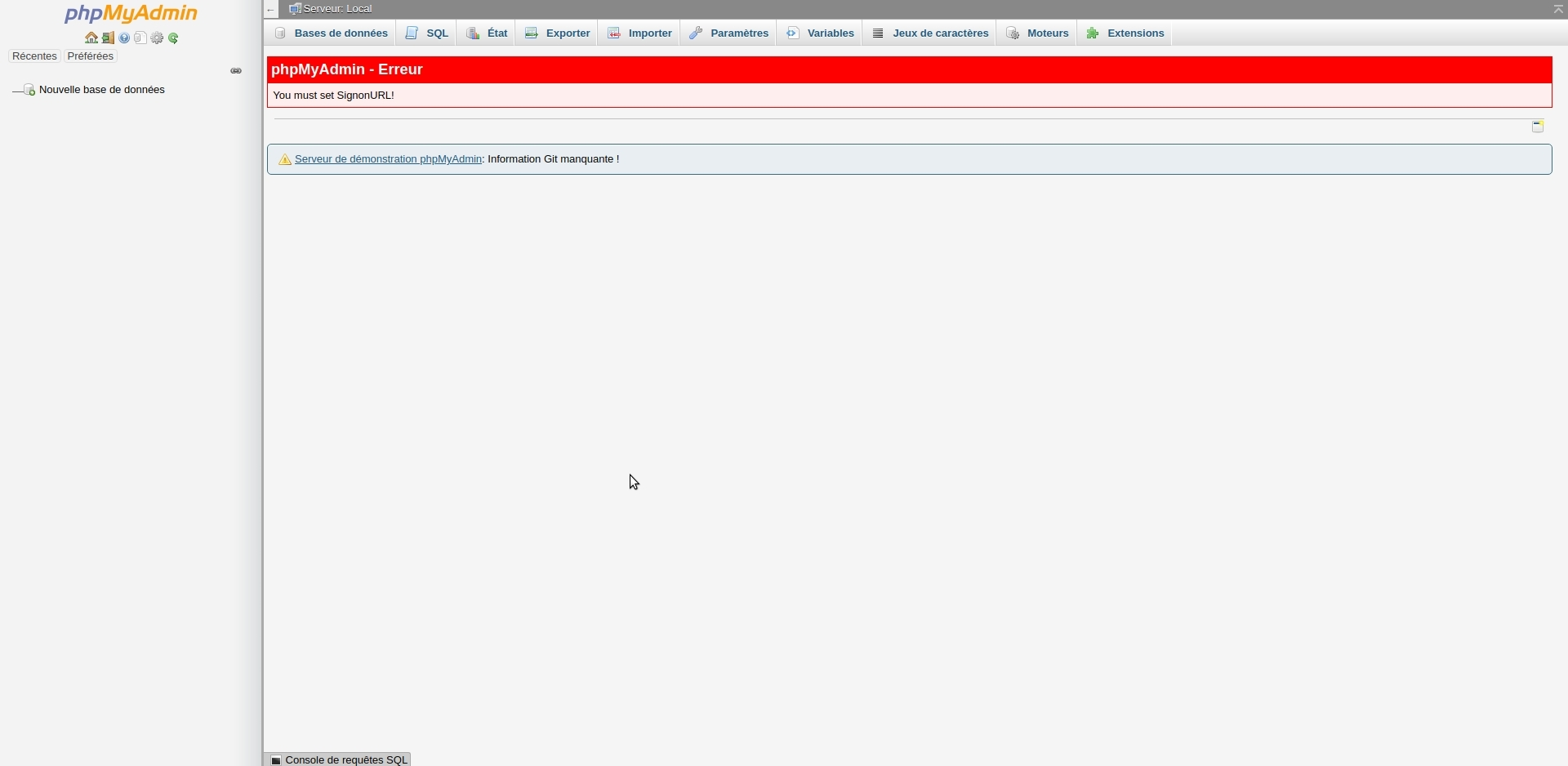The height and width of the screenshot is (766, 1568).
Task: Click the phpMyAdmin logo
Action: point(131,14)
